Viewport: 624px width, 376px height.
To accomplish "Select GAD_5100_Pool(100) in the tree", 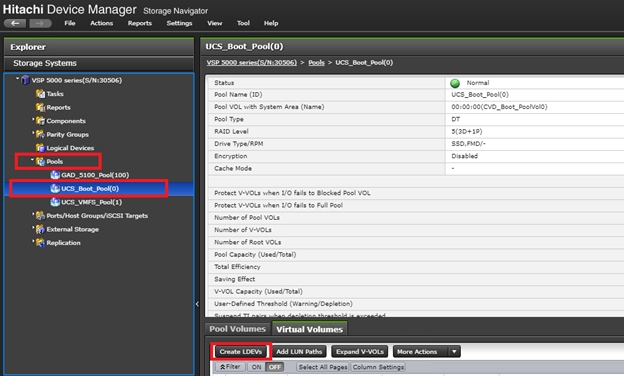I will tap(95, 175).
